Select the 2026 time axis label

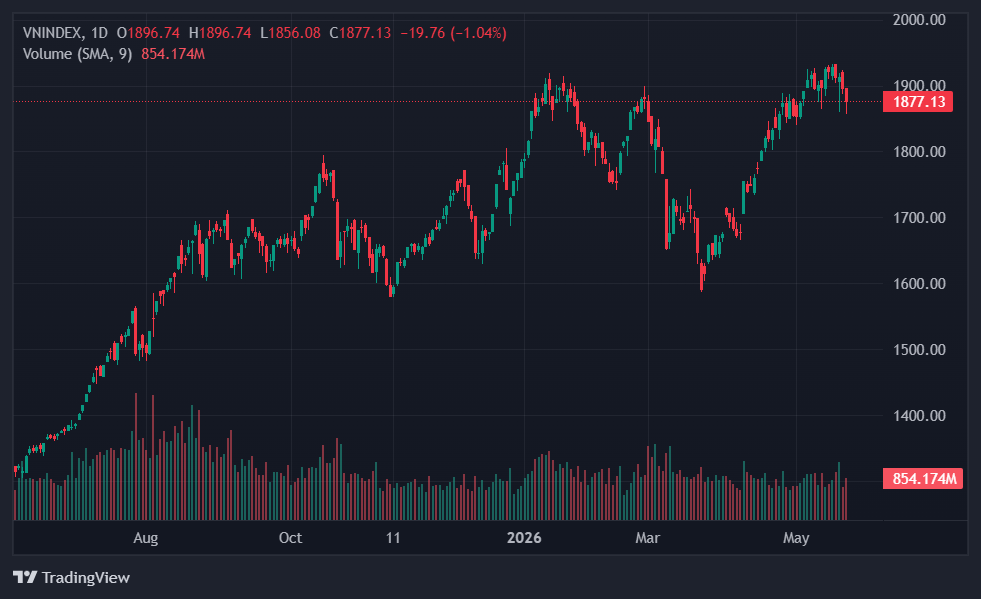[x=524, y=538]
